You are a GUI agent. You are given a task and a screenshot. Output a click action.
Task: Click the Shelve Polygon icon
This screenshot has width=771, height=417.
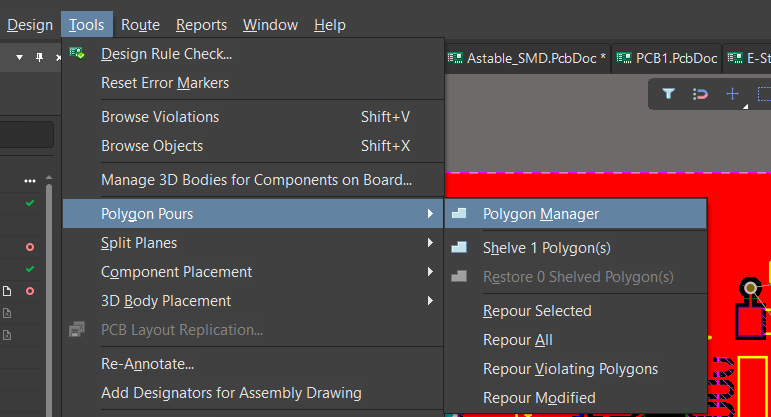(x=459, y=247)
